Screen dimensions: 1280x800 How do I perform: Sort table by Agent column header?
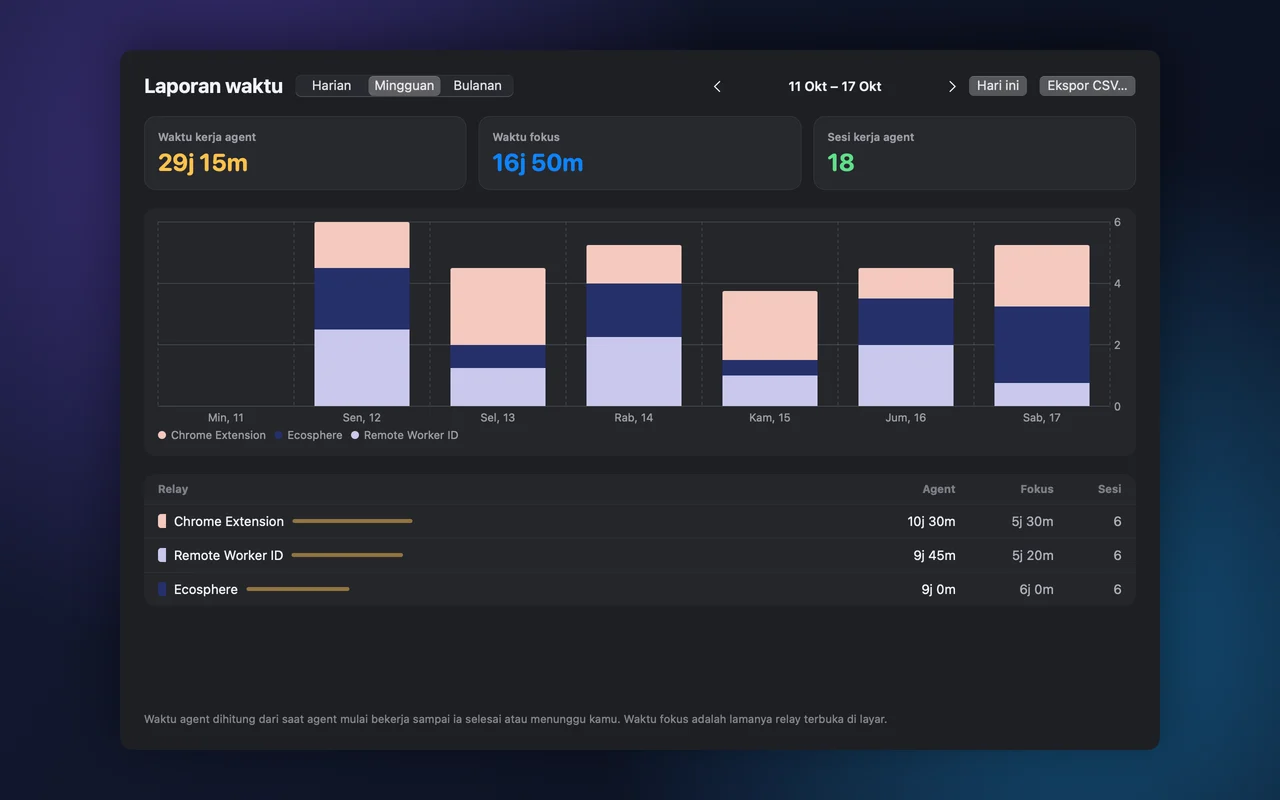click(938, 489)
